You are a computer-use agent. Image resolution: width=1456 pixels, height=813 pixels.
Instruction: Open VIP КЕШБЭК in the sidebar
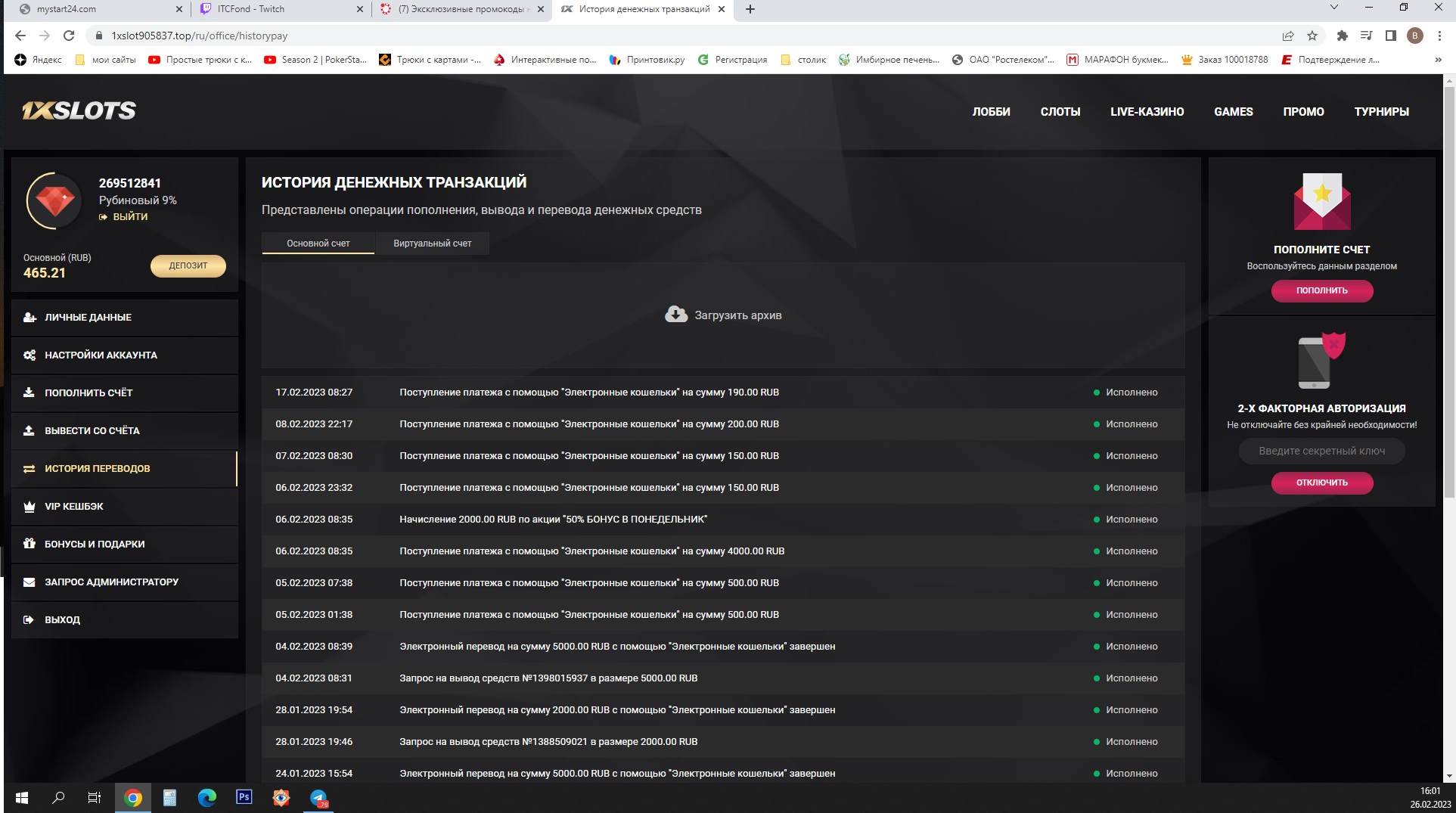tap(125, 507)
